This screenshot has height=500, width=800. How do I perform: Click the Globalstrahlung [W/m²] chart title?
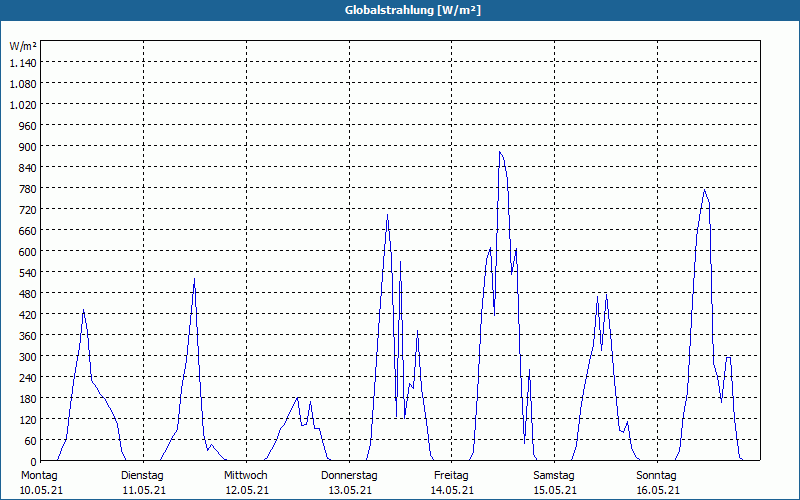point(413,10)
